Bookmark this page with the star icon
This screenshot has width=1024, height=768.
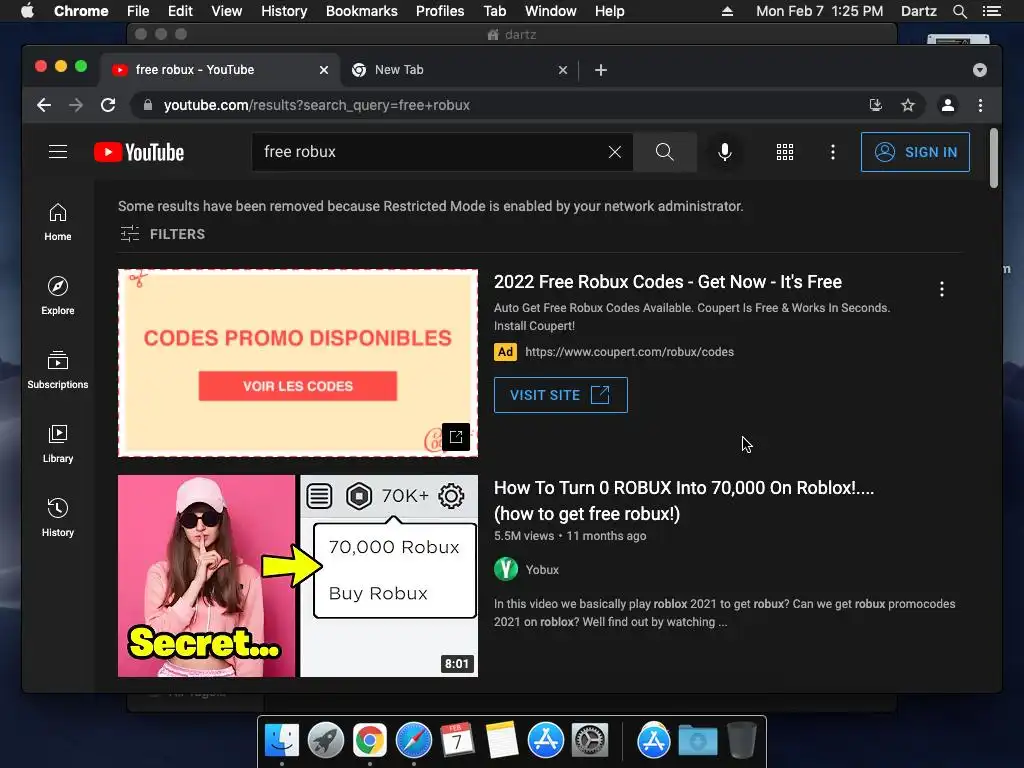coord(908,105)
